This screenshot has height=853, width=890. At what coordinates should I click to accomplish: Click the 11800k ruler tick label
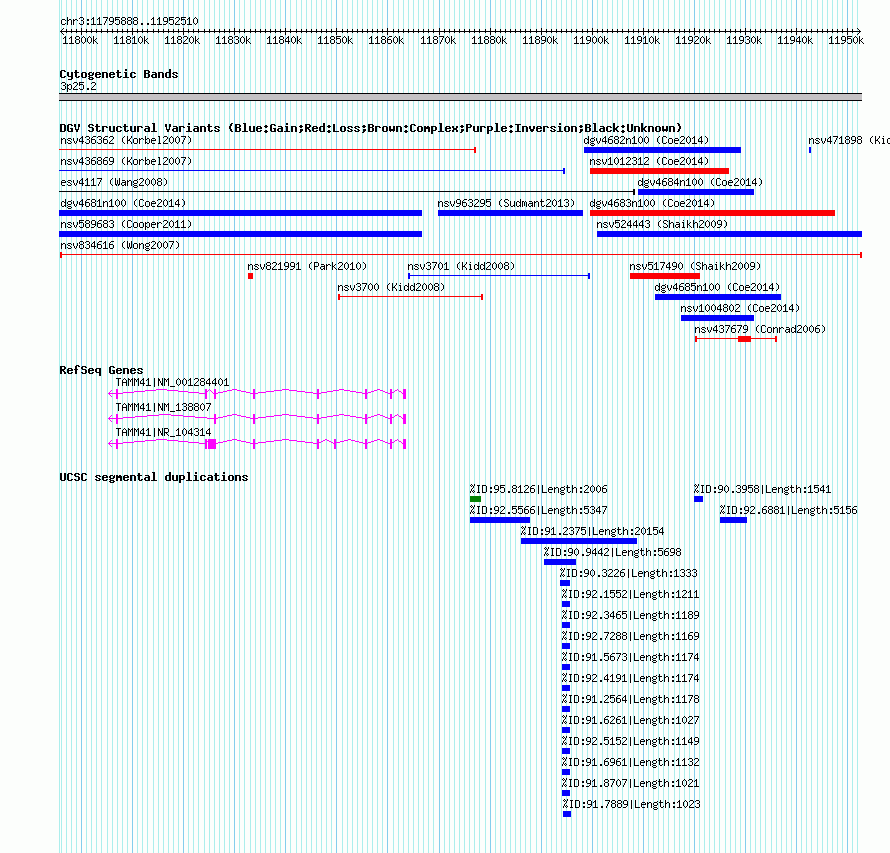(x=80, y=40)
